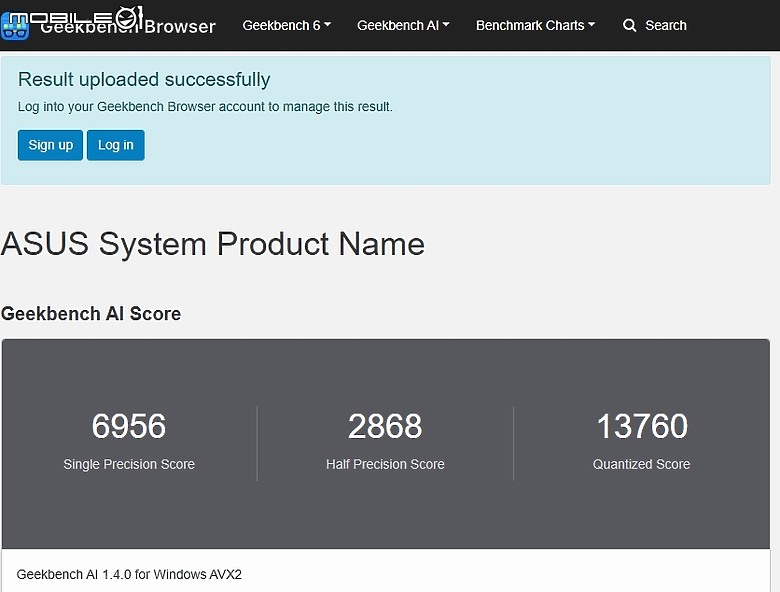Viewport: 780px width, 592px height.
Task: Click the Geekbench AI Score heading
Action: pyautogui.click(x=91, y=314)
